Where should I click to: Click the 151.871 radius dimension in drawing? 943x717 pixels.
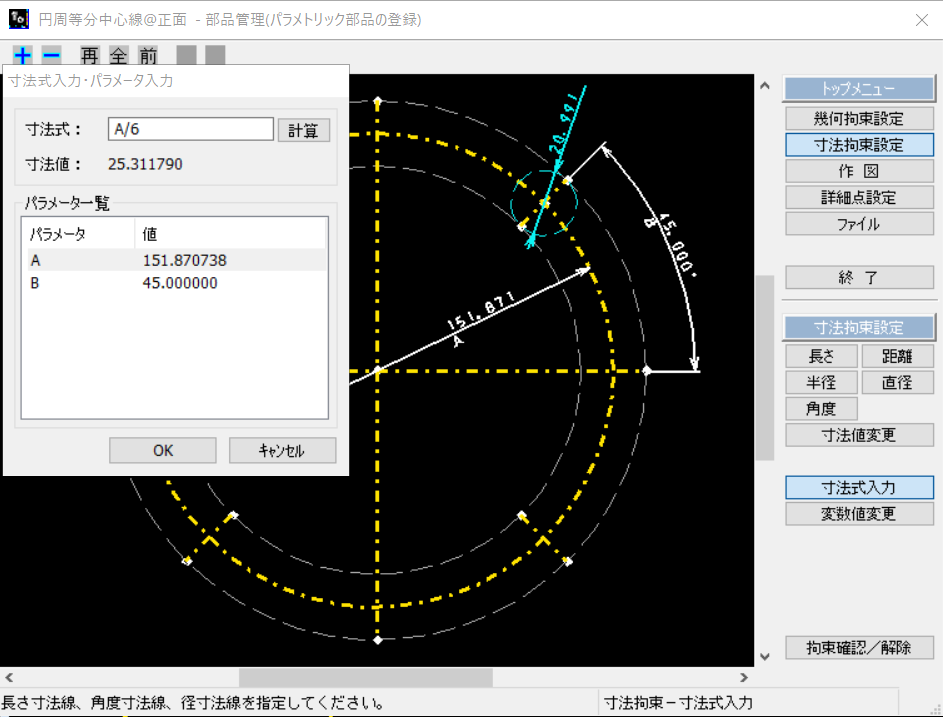pyautogui.click(x=481, y=311)
